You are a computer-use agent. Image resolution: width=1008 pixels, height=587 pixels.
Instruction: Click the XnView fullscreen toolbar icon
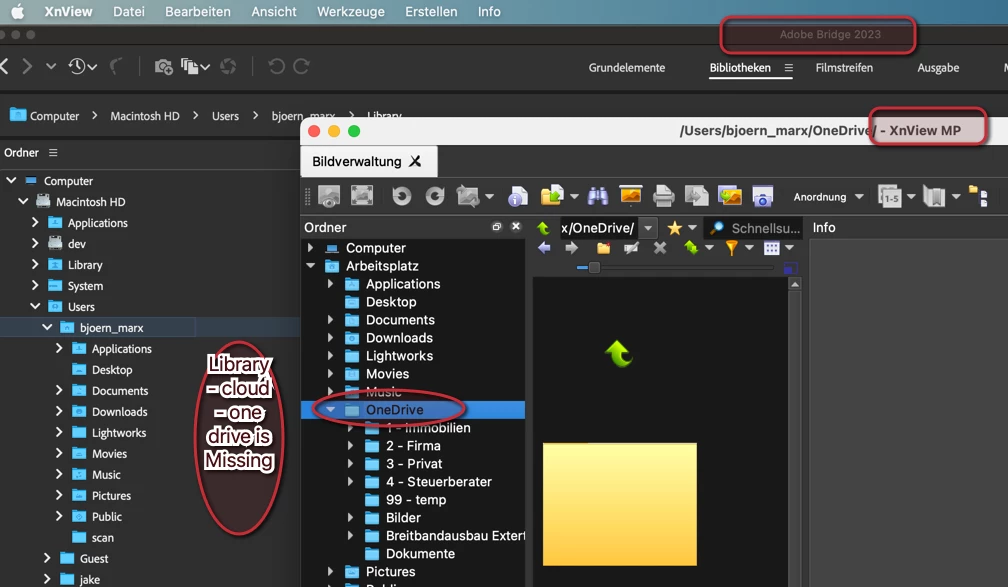[x=362, y=195]
